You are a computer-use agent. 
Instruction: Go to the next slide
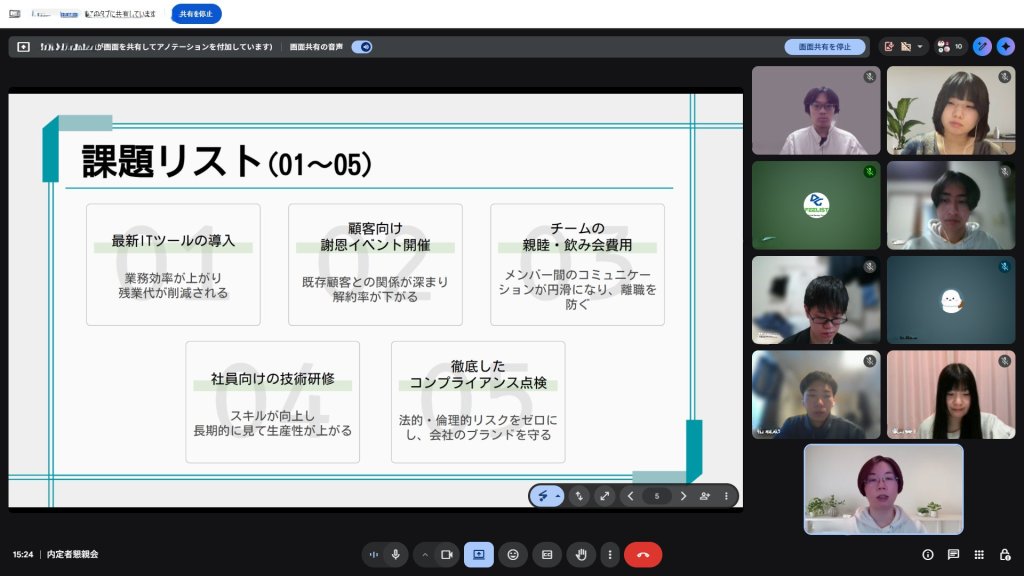click(x=684, y=496)
